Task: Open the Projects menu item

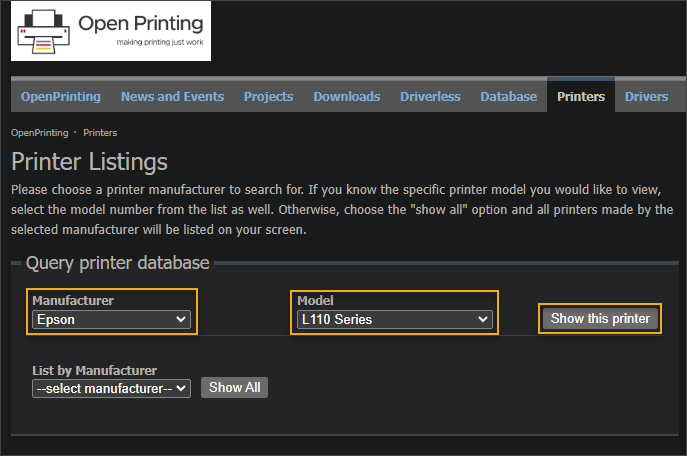Action: coord(268,96)
